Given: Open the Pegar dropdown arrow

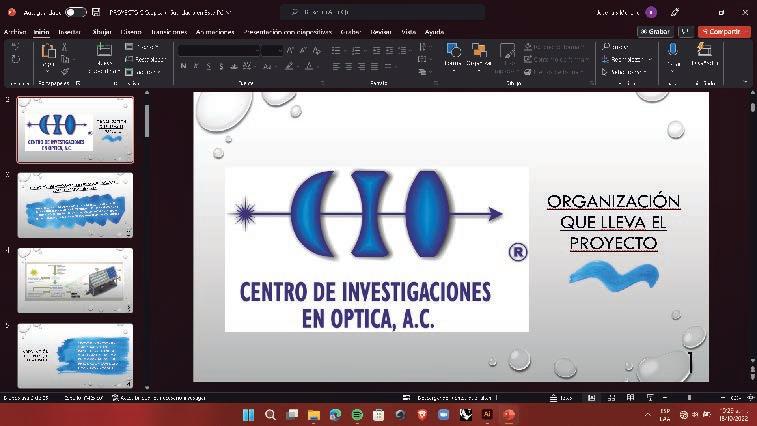Looking at the screenshot, I should (x=48, y=71).
